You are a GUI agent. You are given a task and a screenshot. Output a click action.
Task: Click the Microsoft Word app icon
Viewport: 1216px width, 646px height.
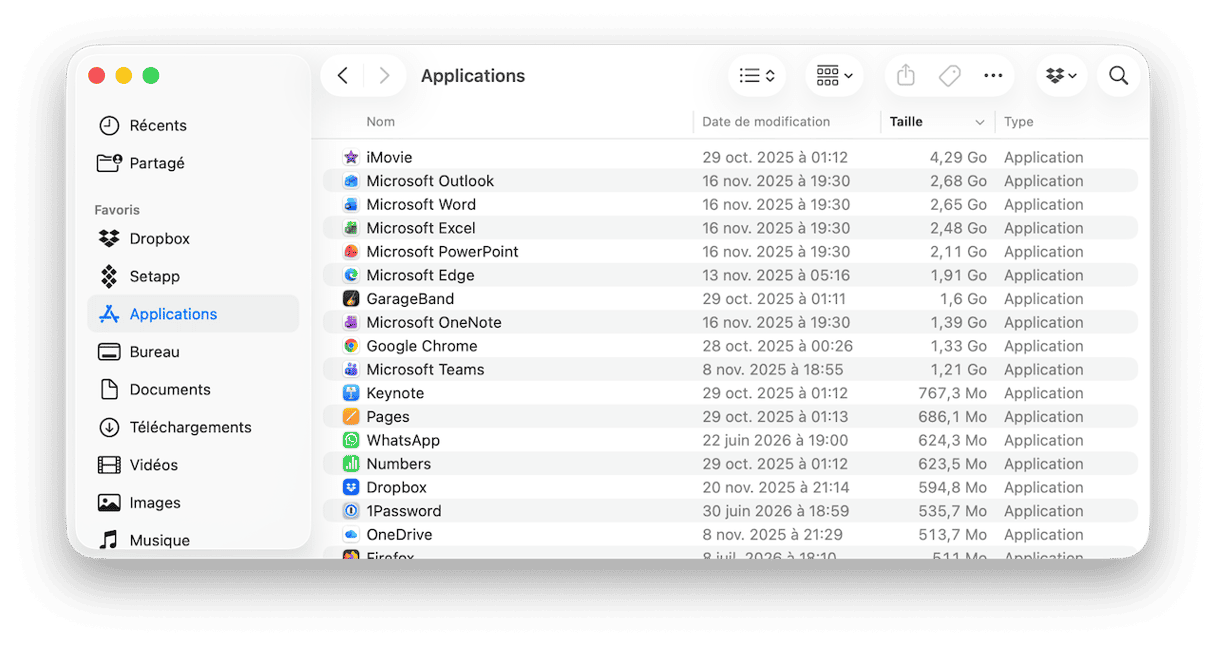pos(351,204)
